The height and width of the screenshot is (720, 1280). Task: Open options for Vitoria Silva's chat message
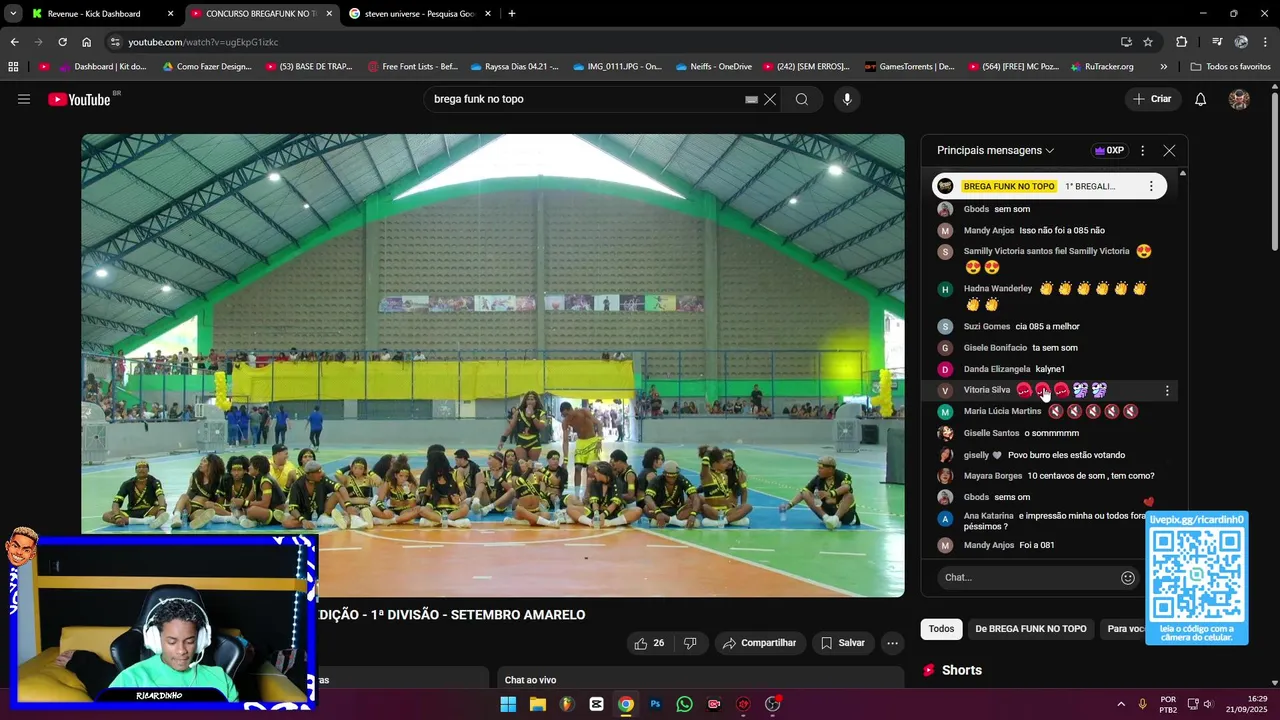point(1167,390)
